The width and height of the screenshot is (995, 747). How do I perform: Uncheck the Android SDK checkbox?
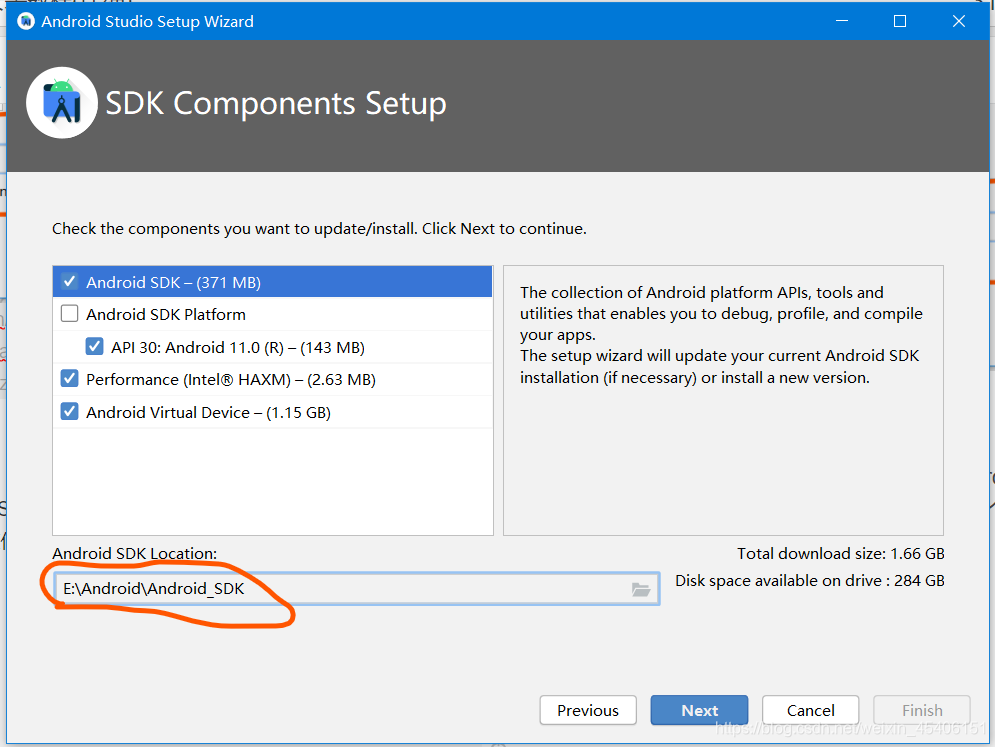pyautogui.click(x=69, y=282)
